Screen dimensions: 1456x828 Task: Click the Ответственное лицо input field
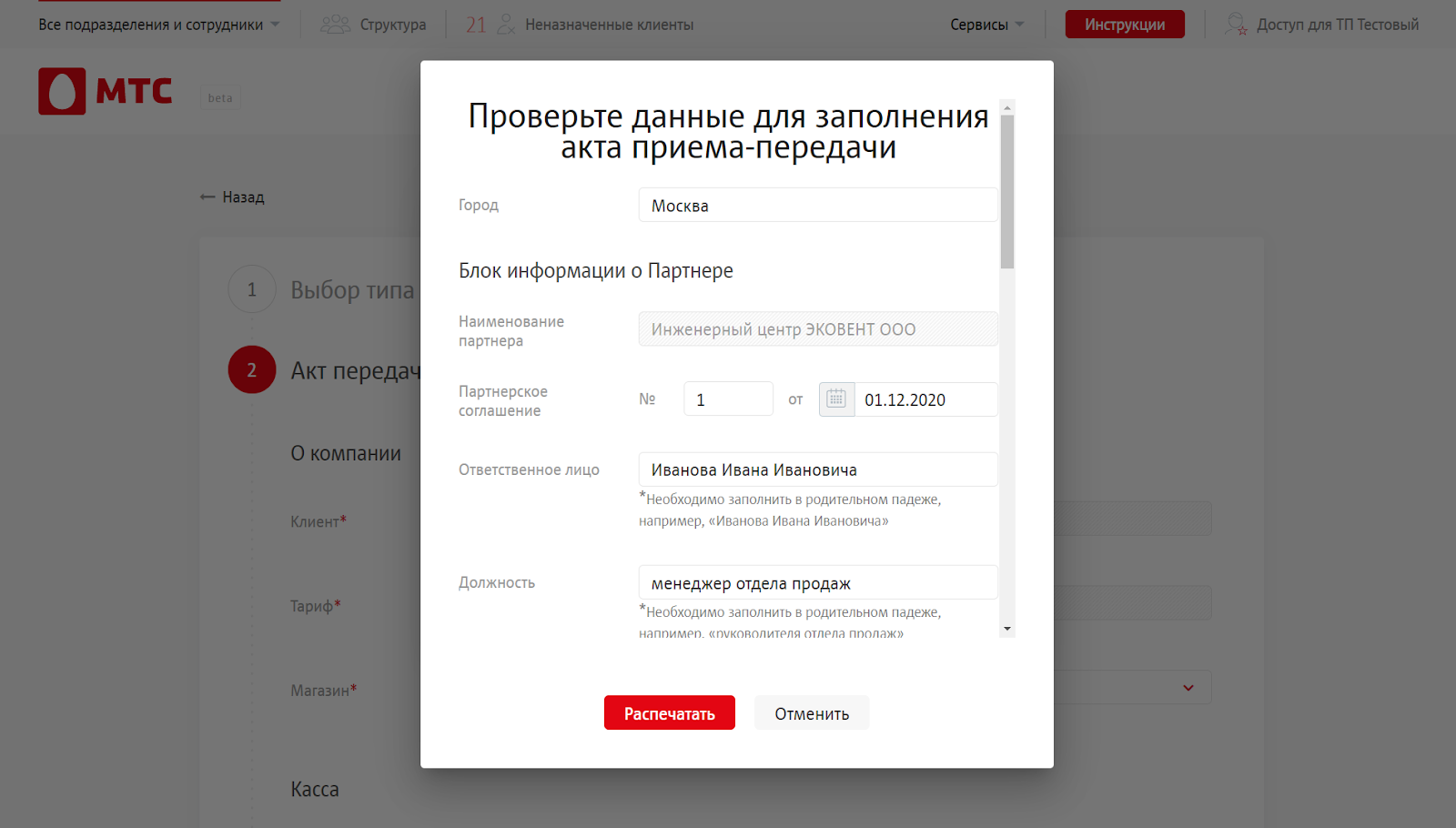coord(818,470)
